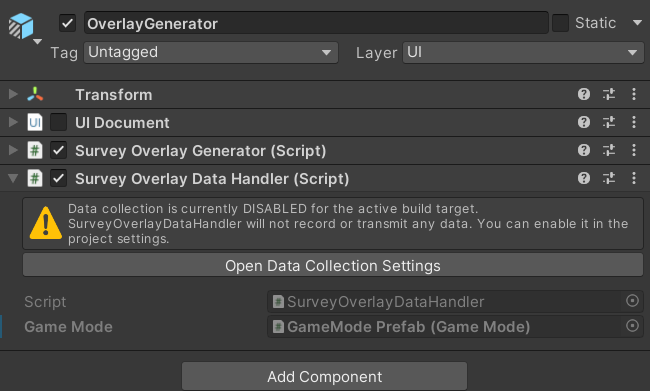Expand the Transform component

[13, 94]
